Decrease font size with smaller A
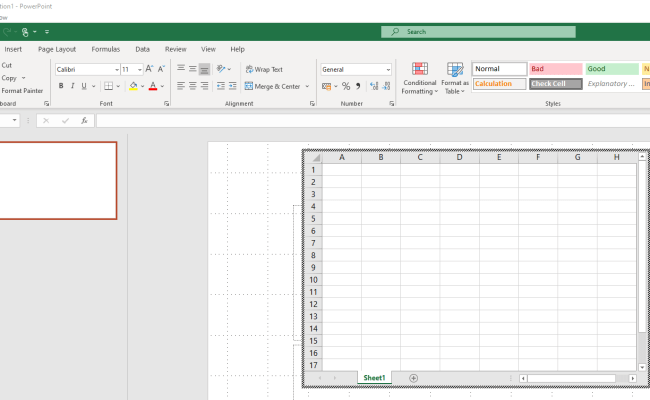The image size is (650, 400). pyautogui.click(x=161, y=69)
